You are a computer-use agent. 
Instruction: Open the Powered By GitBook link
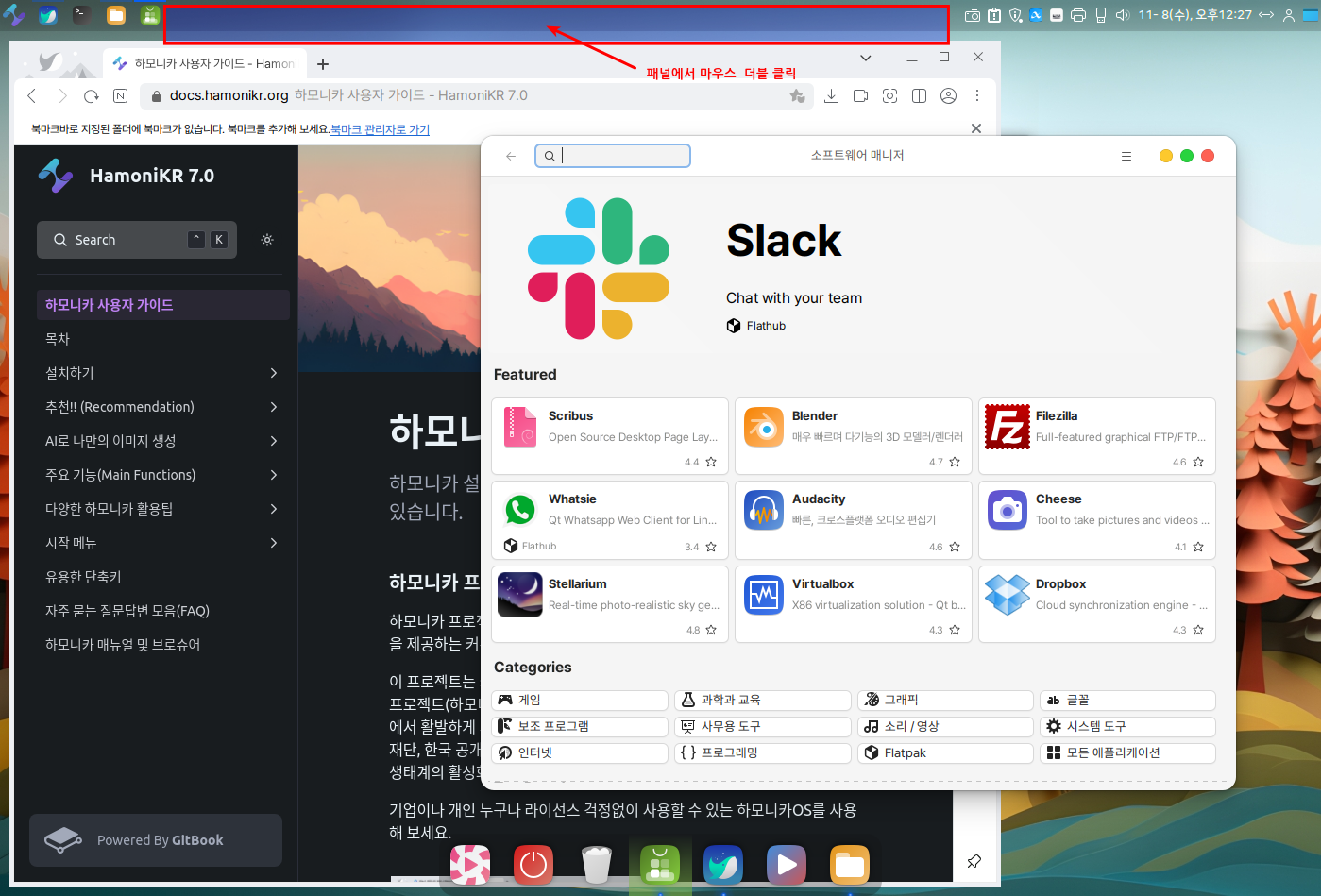coord(156,840)
